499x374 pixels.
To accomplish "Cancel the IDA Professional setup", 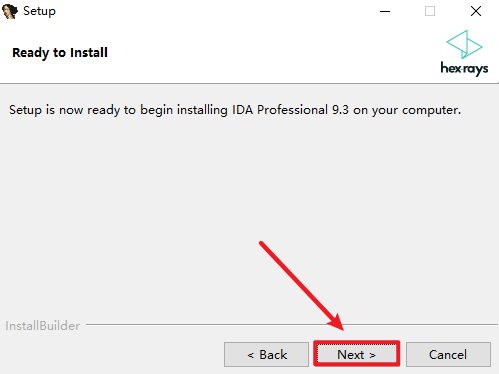I will point(448,354).
